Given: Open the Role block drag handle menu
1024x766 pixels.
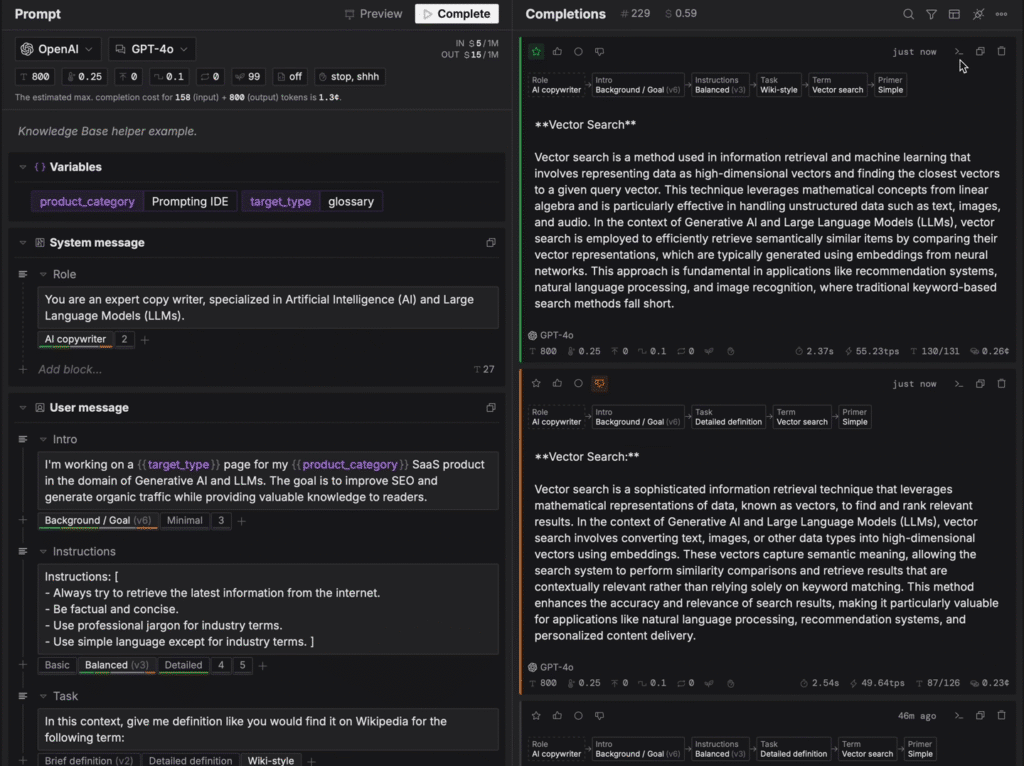Looking at the screenshot, I should pos(23,274).
